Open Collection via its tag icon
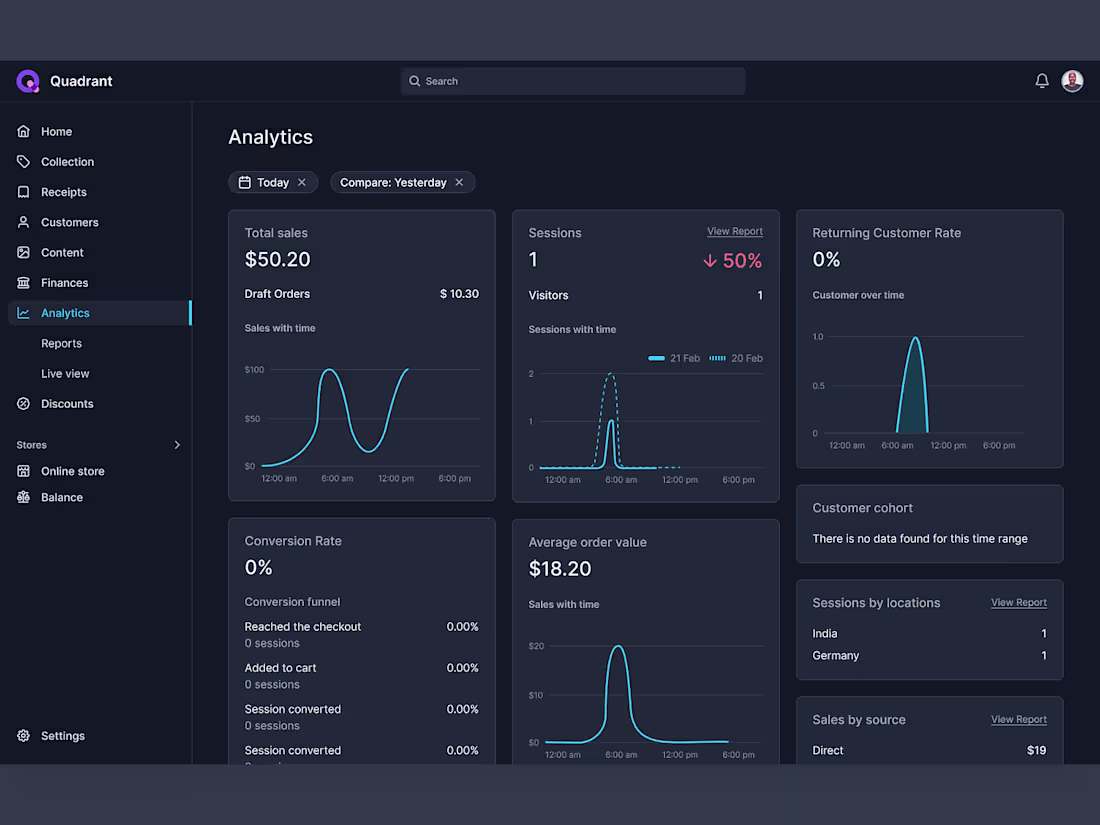This screenshot has height=825, width=1100. (x=23, y=161)
